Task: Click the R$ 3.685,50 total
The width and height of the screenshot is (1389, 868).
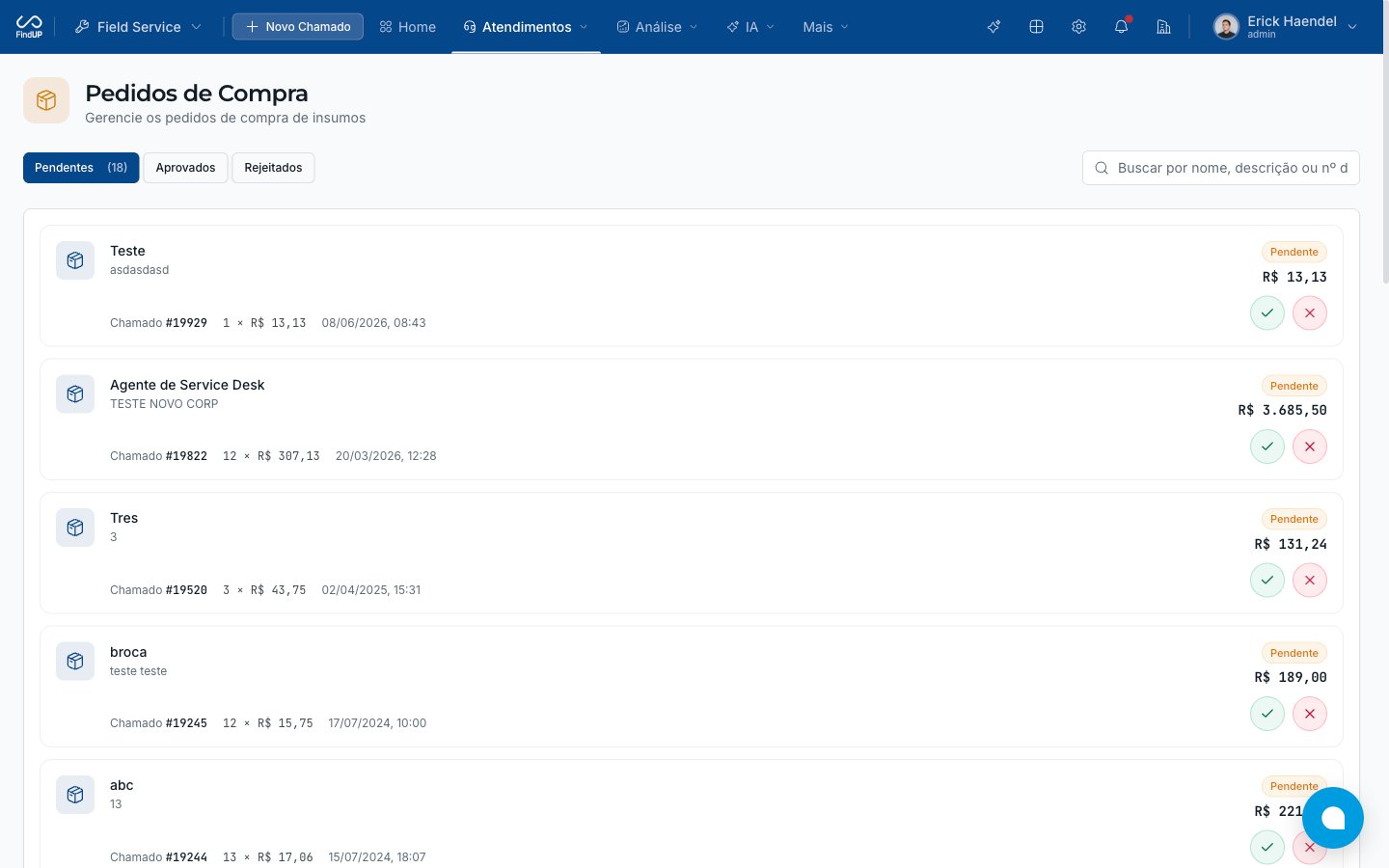Action: (1283, 410)
